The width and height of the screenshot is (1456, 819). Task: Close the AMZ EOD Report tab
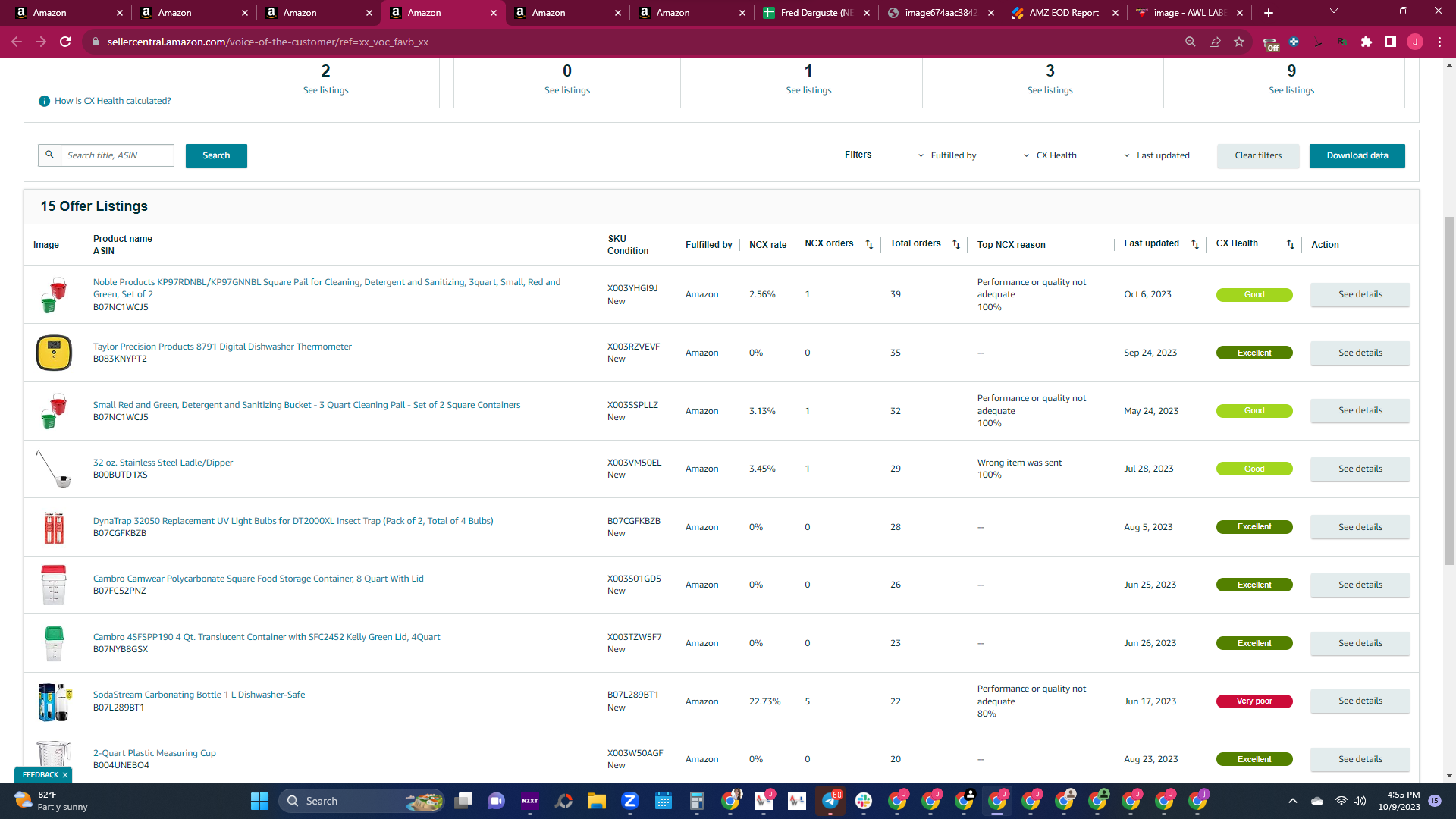1116,13
